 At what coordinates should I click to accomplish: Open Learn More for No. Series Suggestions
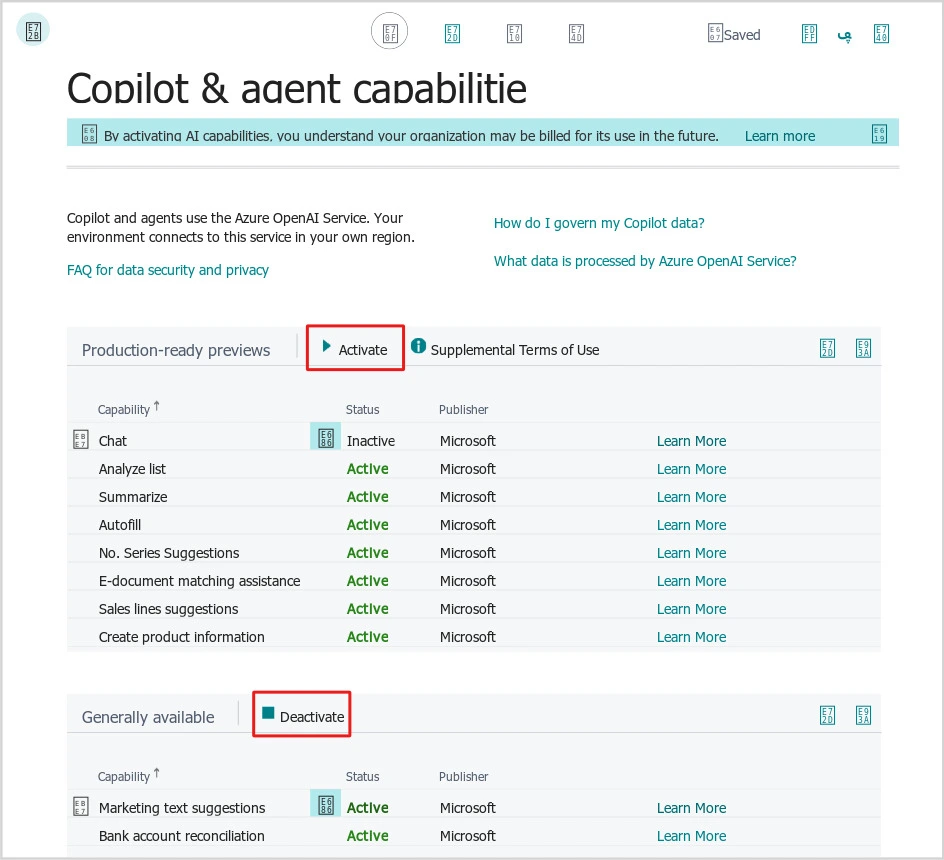(x=691, y=553)
